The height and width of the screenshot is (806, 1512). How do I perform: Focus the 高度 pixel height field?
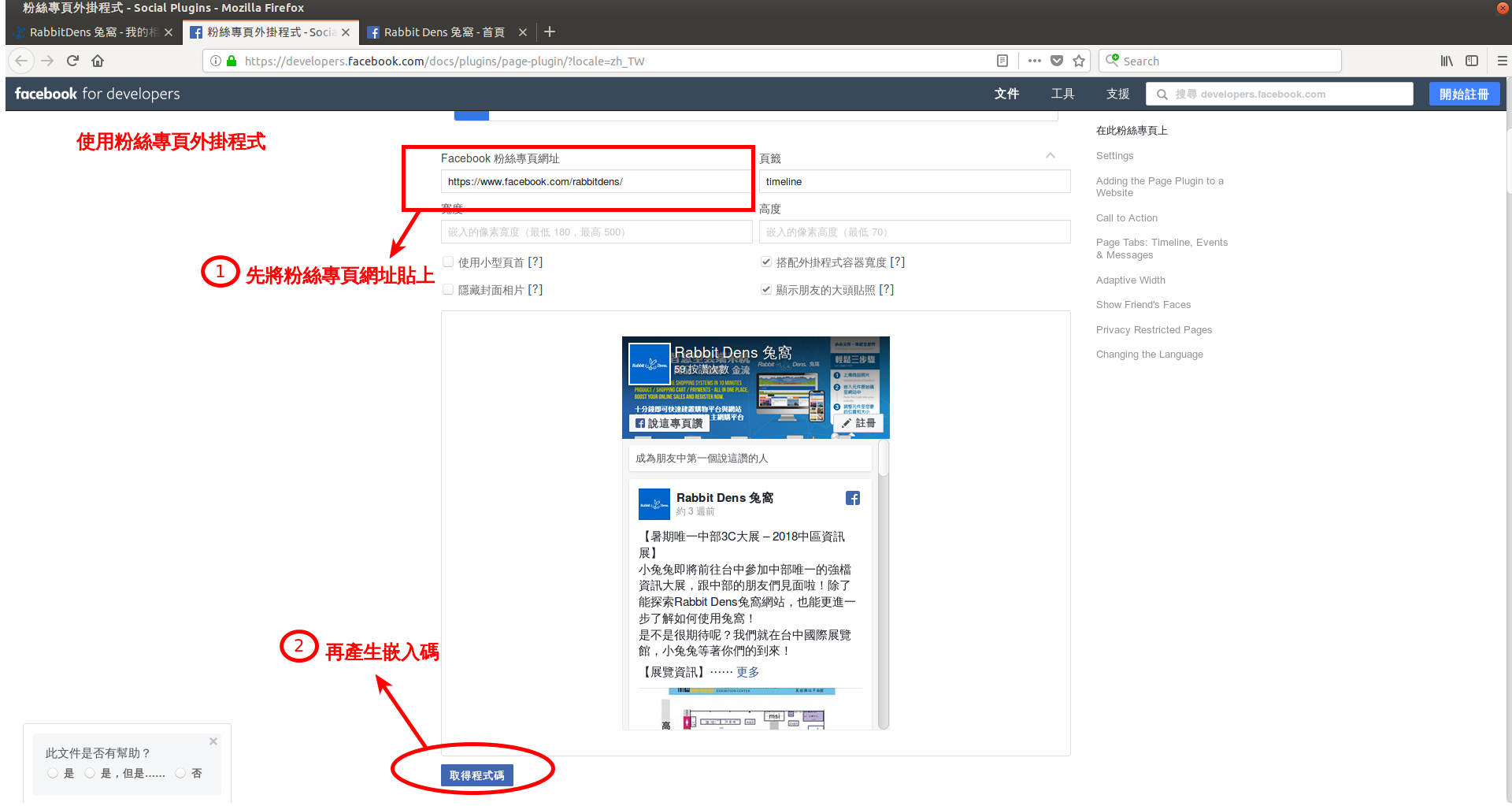tap(914, 232)
